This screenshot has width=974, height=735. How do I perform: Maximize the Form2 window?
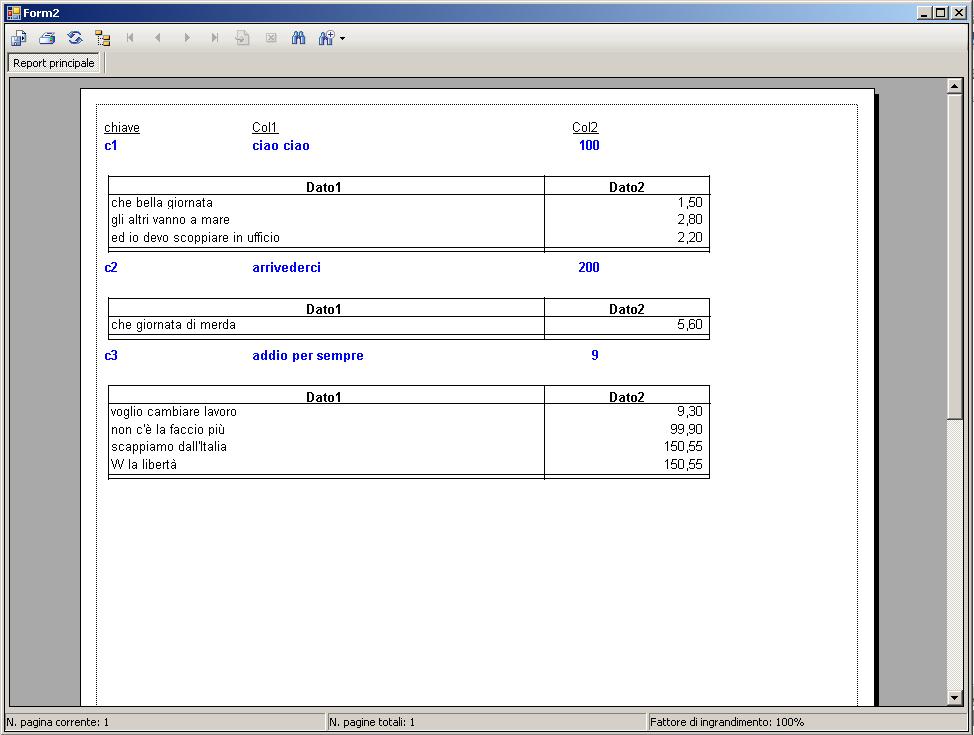(x=940, y=12)
